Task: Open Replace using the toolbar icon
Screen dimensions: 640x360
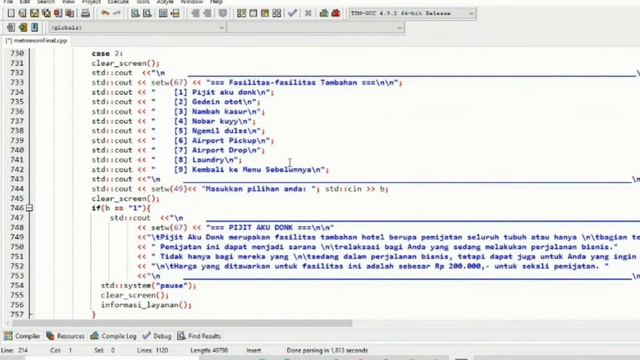Action: tap(147, 13)
